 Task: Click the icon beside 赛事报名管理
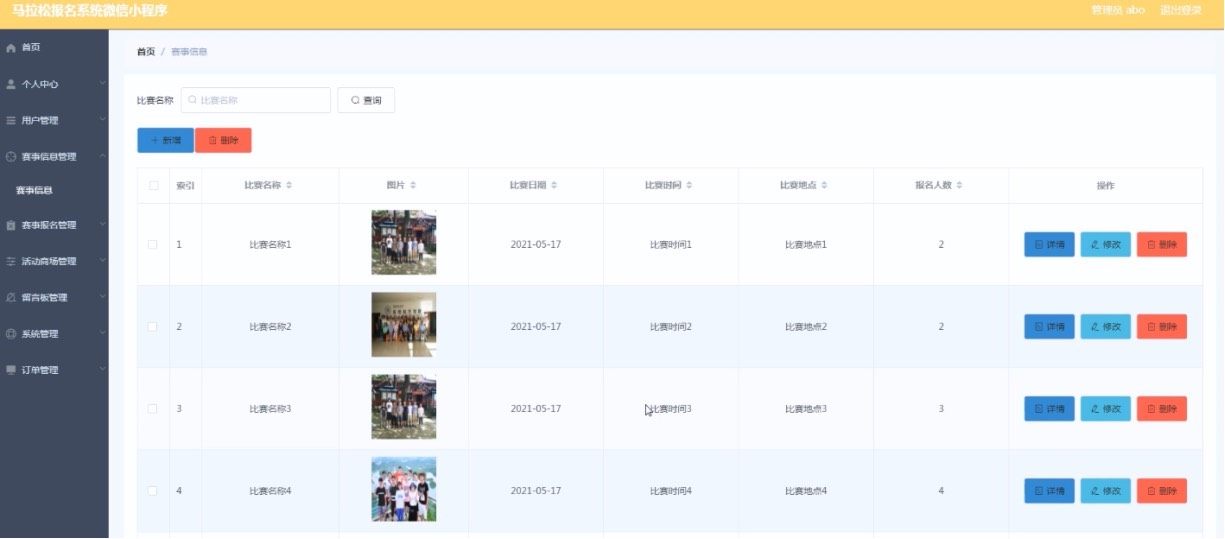[x=11, y=226]
